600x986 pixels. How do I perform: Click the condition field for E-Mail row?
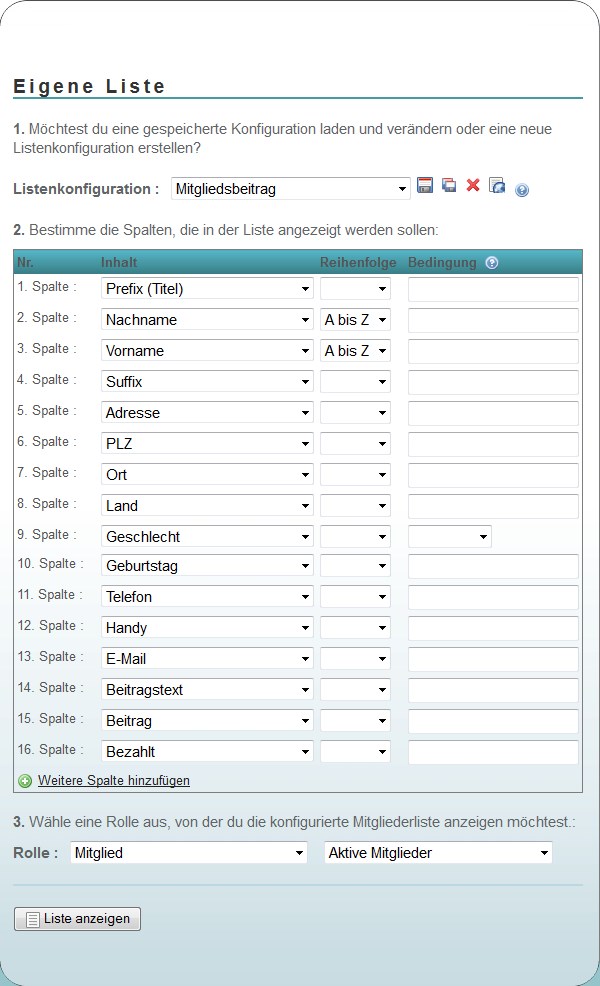(493, 659)
